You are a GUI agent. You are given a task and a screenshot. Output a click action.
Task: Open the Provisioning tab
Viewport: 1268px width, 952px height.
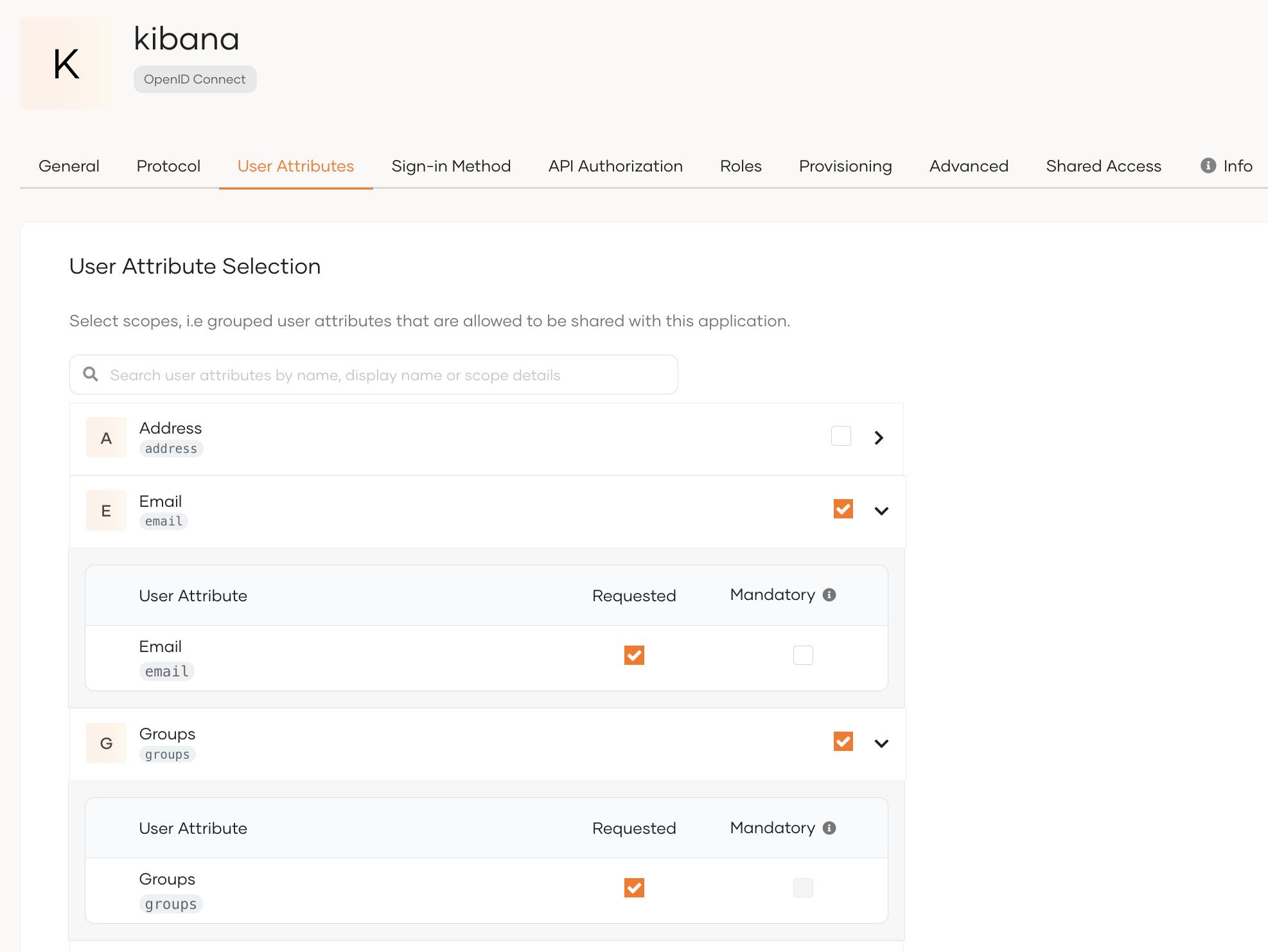pos(845,166)
